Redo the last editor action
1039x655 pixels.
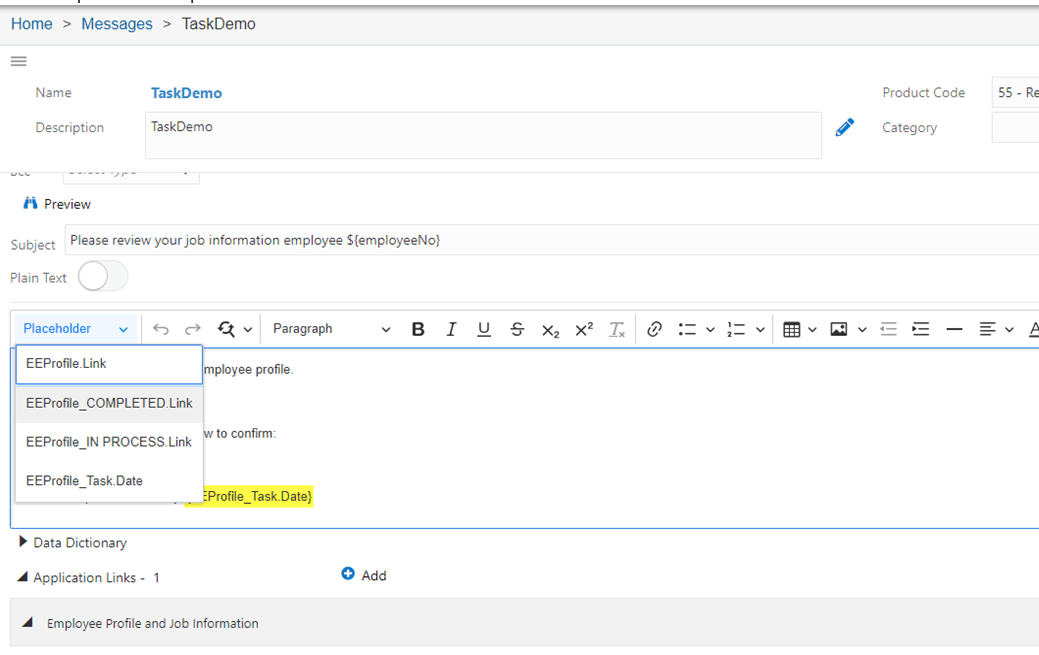click(x=193, y=329)
